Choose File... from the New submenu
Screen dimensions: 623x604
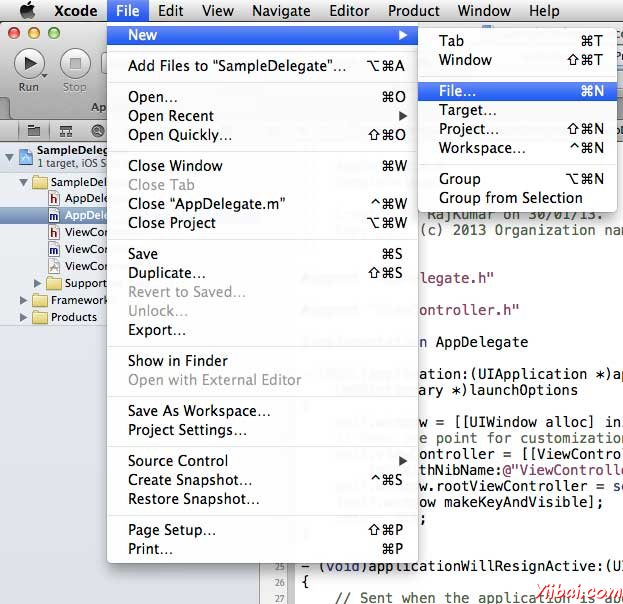[x=457, y=91]
